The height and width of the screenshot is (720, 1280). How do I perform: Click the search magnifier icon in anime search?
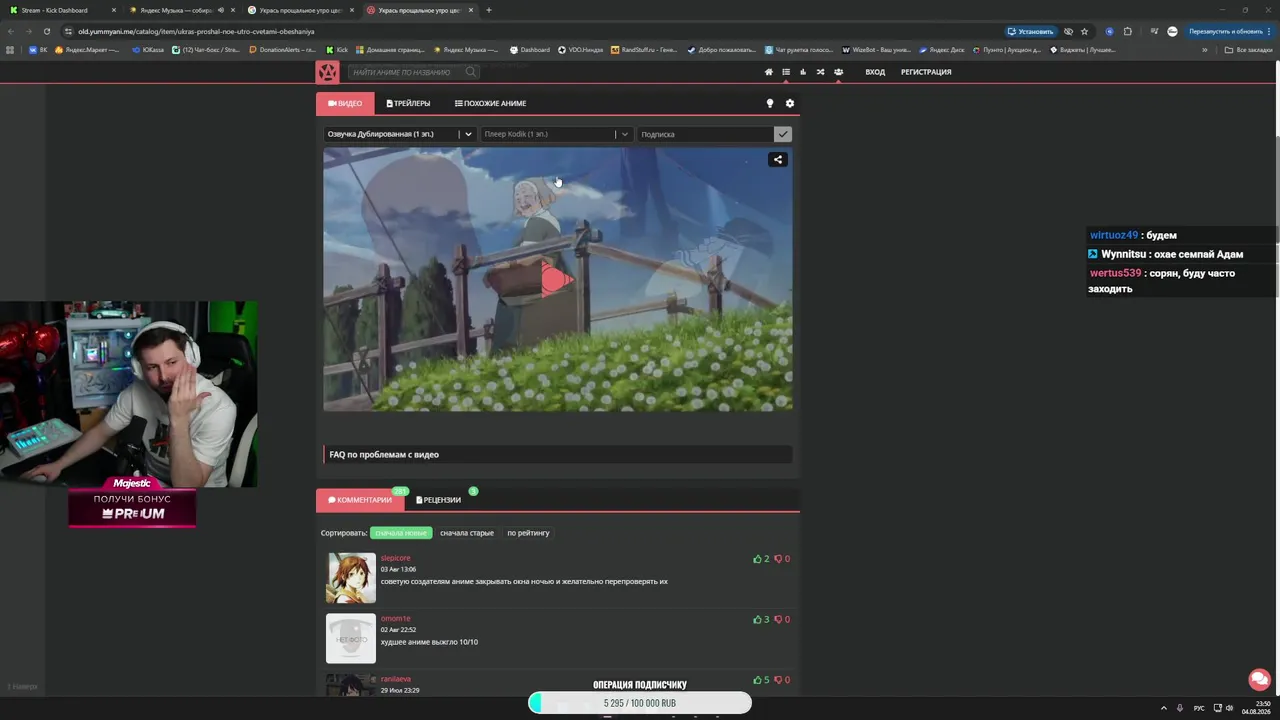click(x=470, y=72)
